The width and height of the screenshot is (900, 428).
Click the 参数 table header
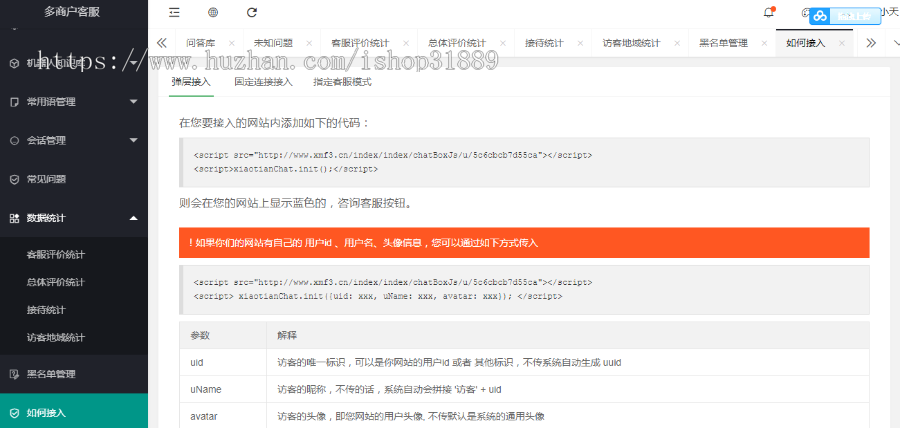coord(223,335)
